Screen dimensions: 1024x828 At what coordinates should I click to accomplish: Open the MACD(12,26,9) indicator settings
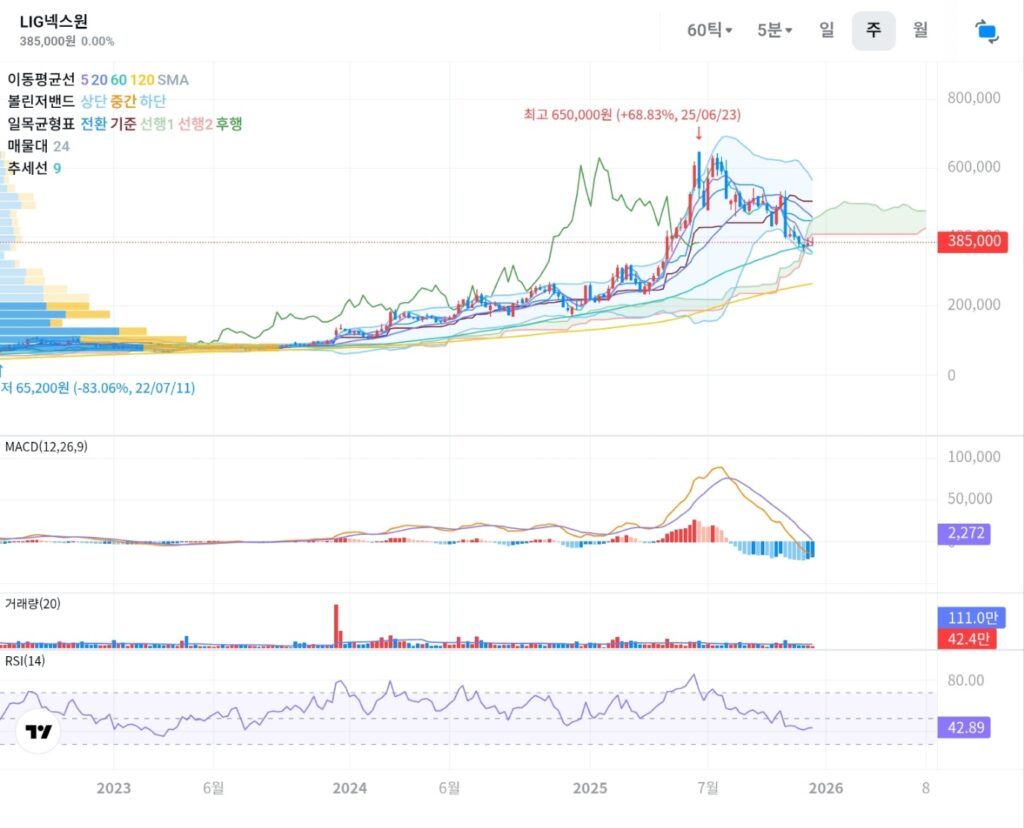pyautogui.click(x=46, y=447)
